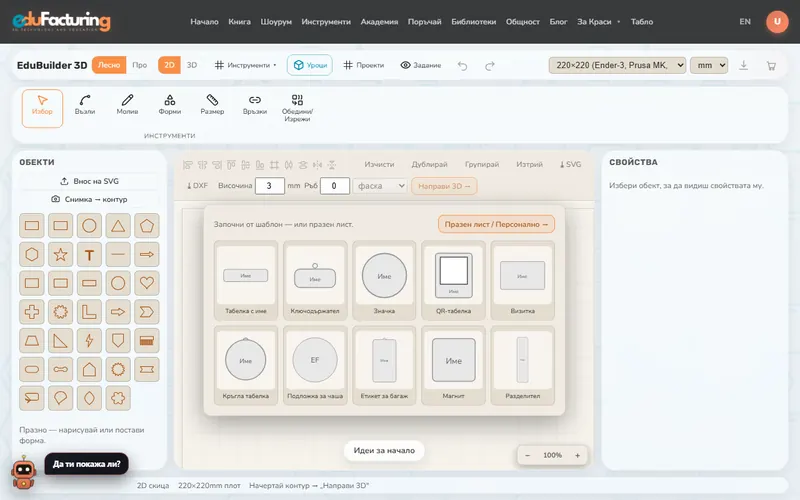The height and width of the screenshot is (500, 800).
Task: Add the L-shaped bracket object
Action: (89, 312)
